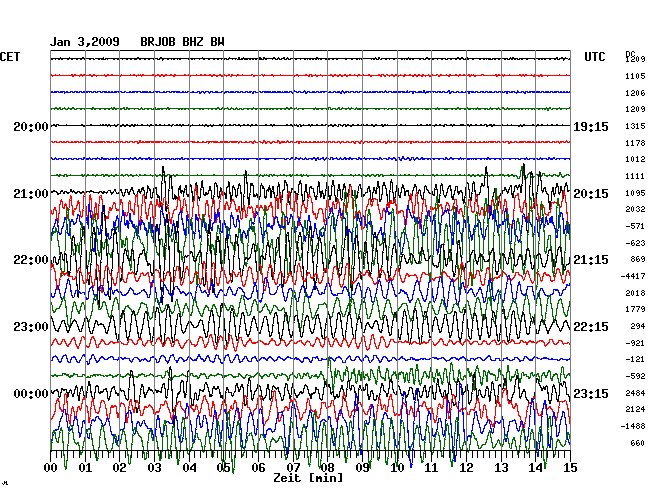Viewport: 650px width, 494px height.
Task: Click minute-axis tick label '01'
Action: 85,468
